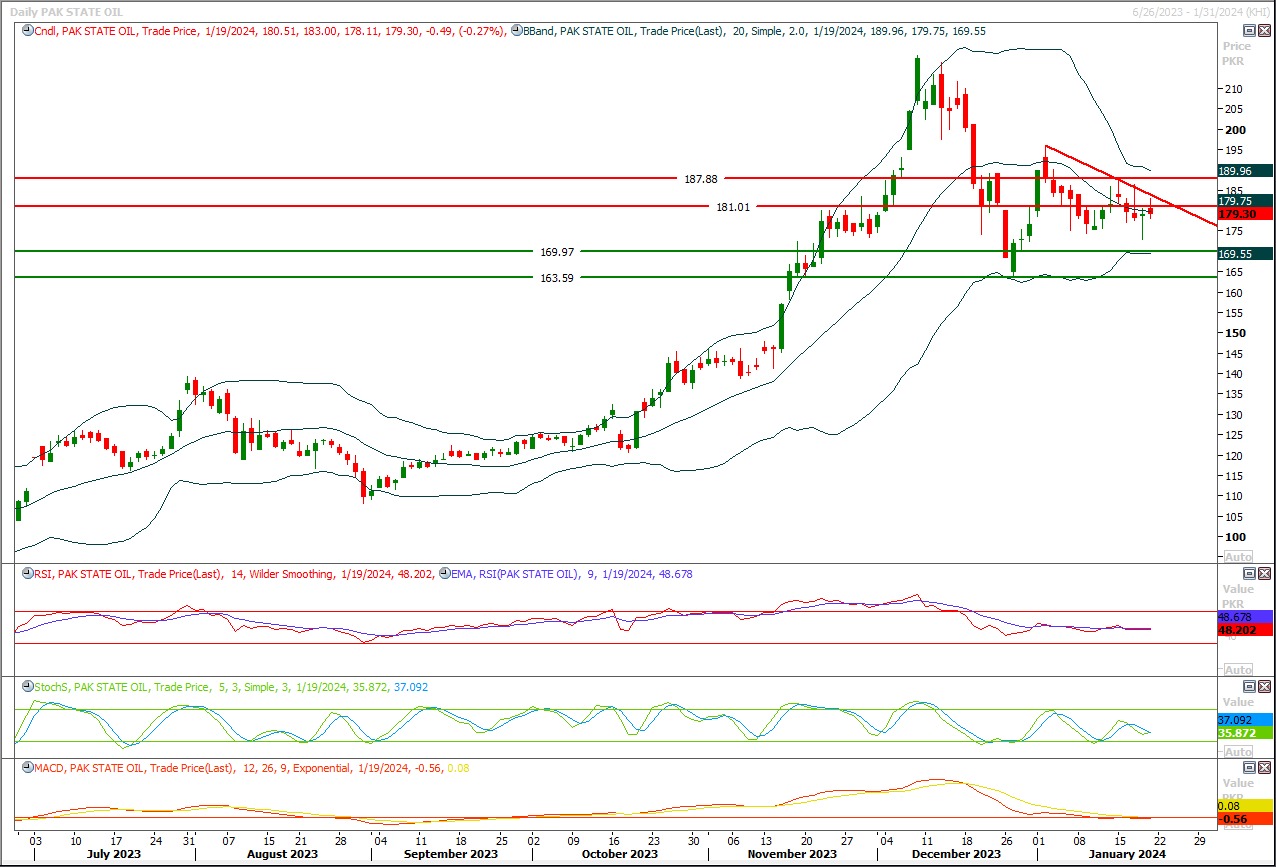Click the 181.01 resistance level label
Screen dimensions: 1276x867
point(732,207)
